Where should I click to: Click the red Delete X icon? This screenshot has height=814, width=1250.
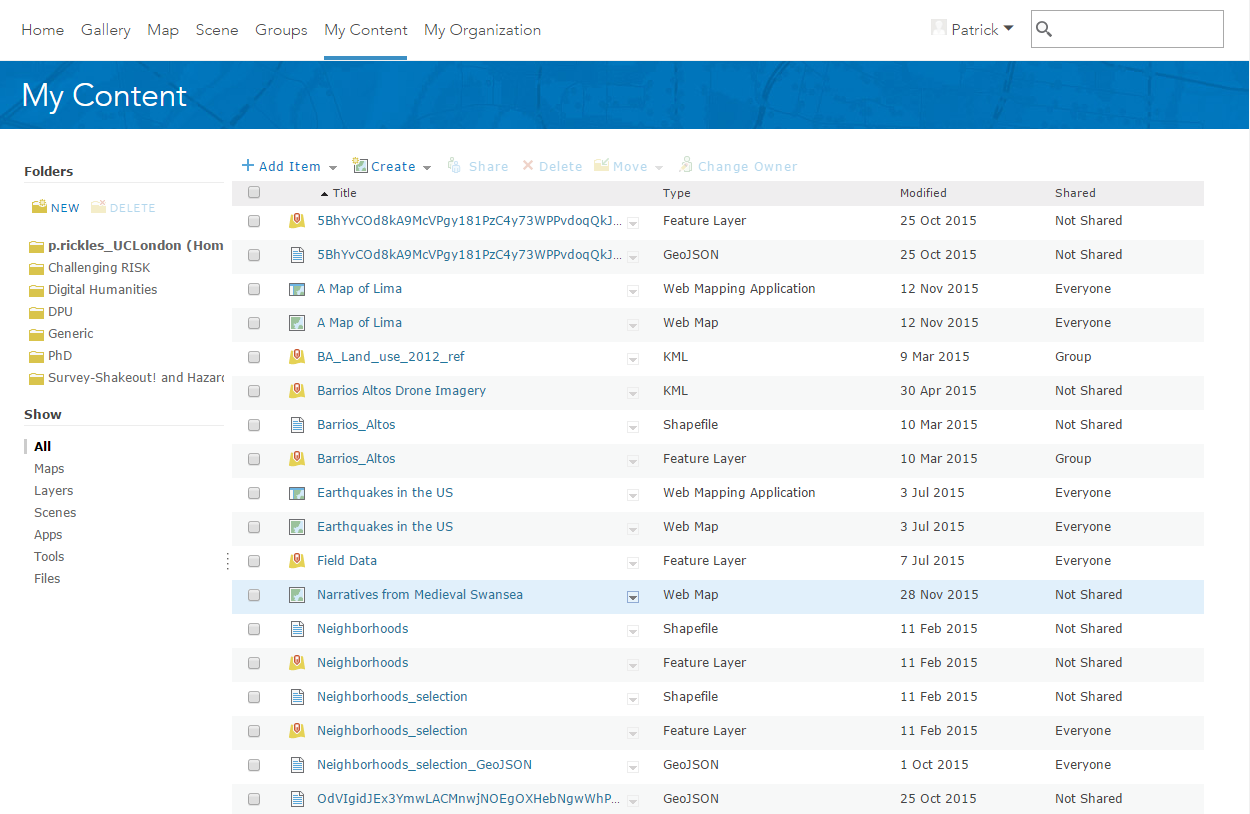(x=528, y=165)
